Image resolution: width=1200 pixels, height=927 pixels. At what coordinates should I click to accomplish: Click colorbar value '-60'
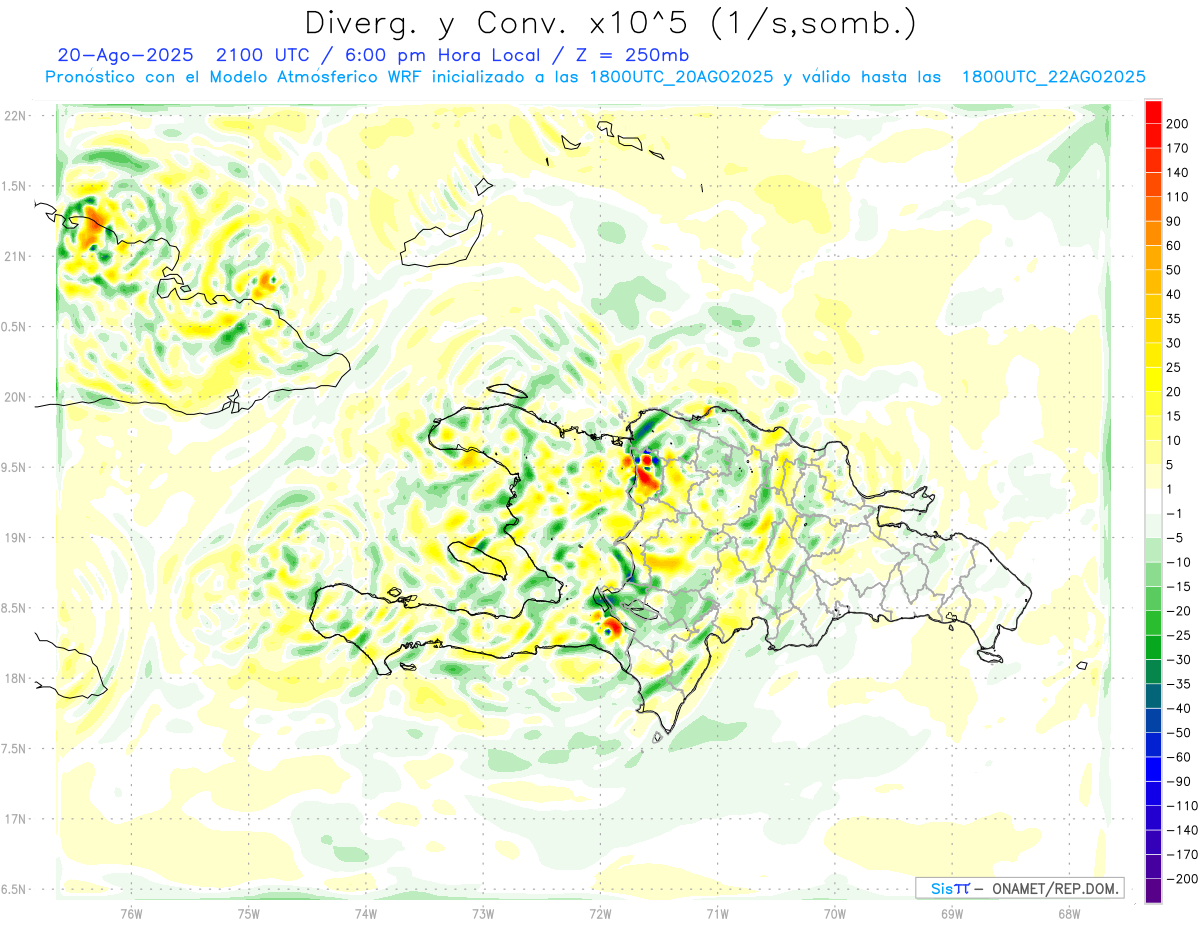[1178, 757]
